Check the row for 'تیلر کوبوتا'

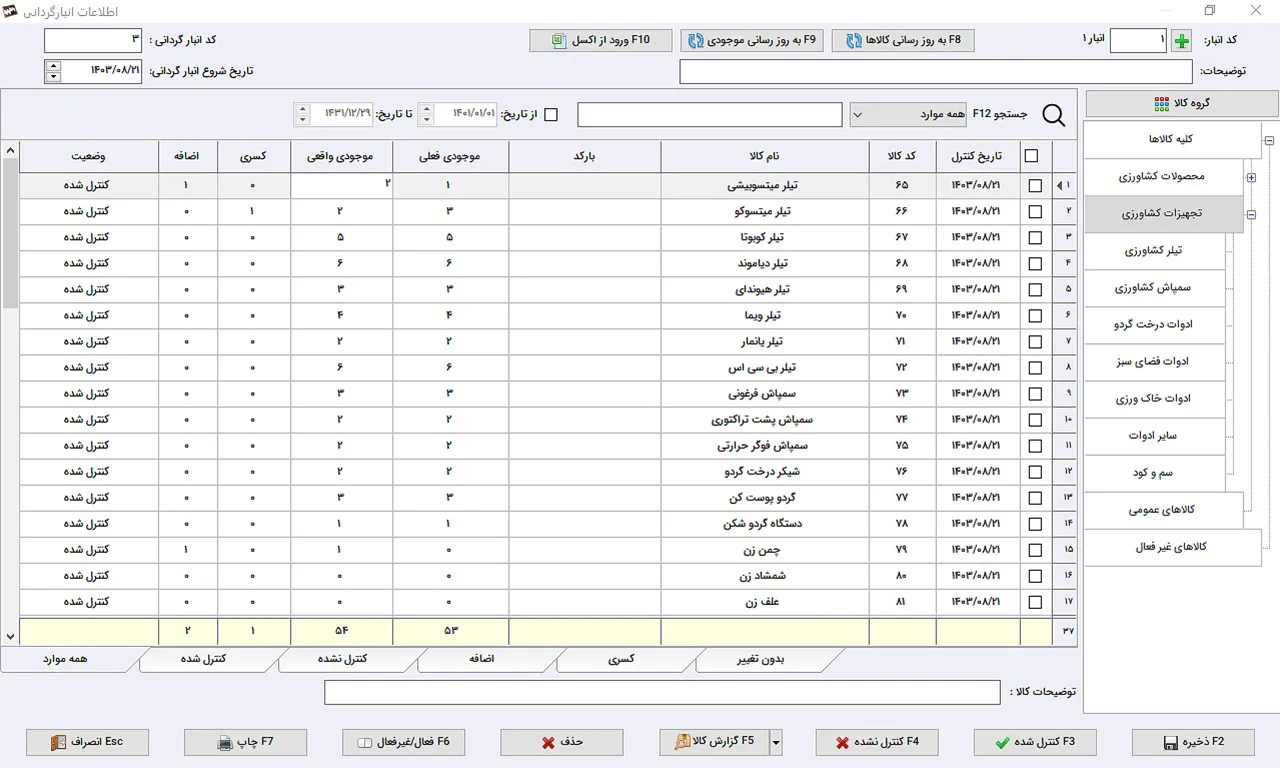[x=1035, y=238]
